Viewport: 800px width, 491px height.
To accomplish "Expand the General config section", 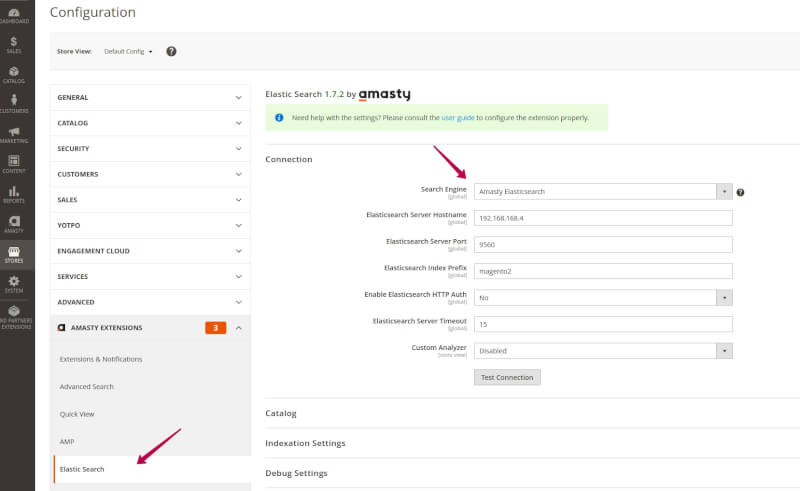I will [150, 97].
